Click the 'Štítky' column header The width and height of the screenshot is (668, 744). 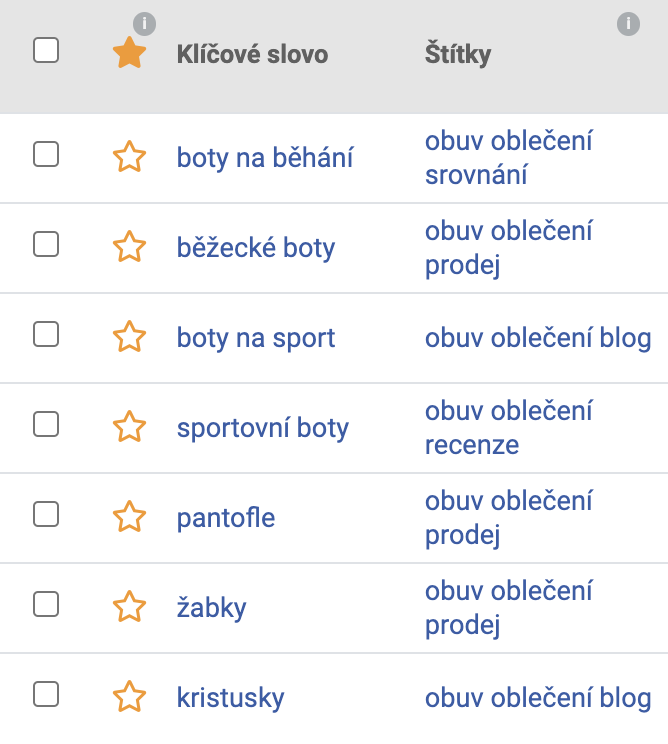pyautogui.click(x=458, y=54)
